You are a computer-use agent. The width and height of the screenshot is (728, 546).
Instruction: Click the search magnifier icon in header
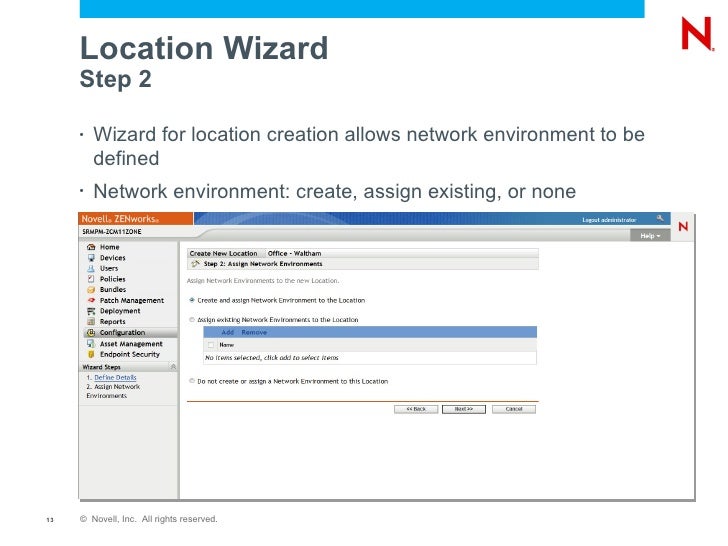[660, 218]
